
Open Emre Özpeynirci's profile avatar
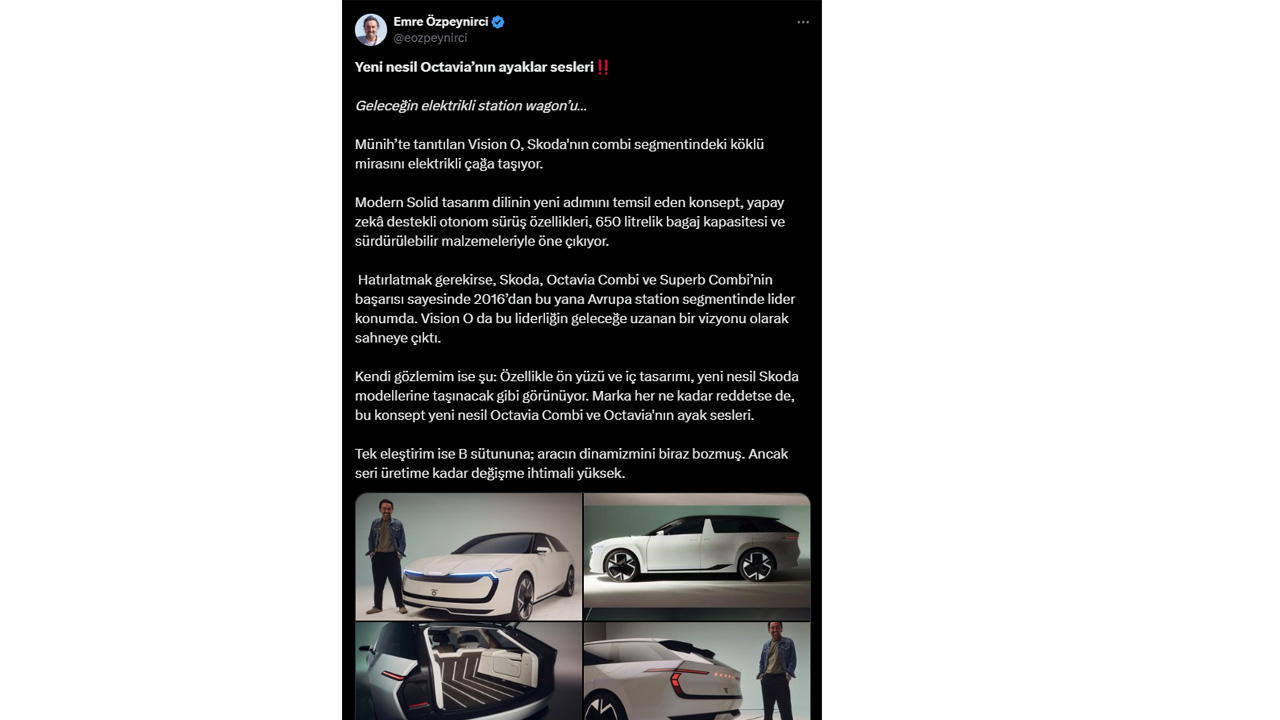point(371,30)
